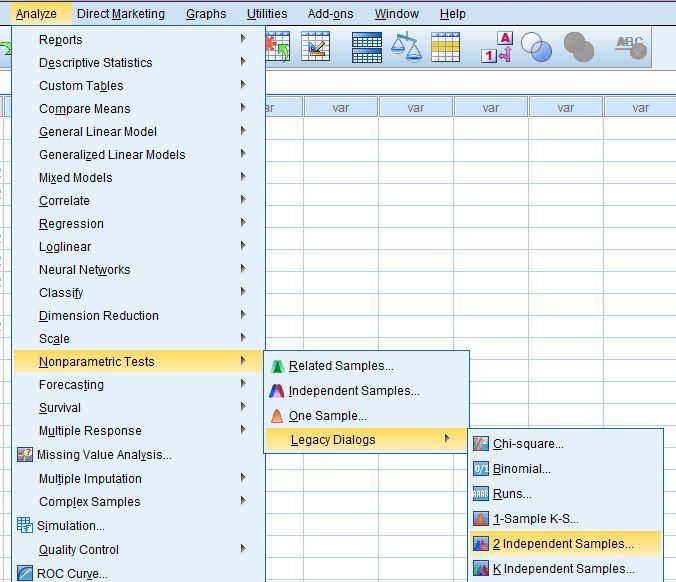Click the Simulation icon
Viewport: 676px width, 582px height.
pos(25,525)
